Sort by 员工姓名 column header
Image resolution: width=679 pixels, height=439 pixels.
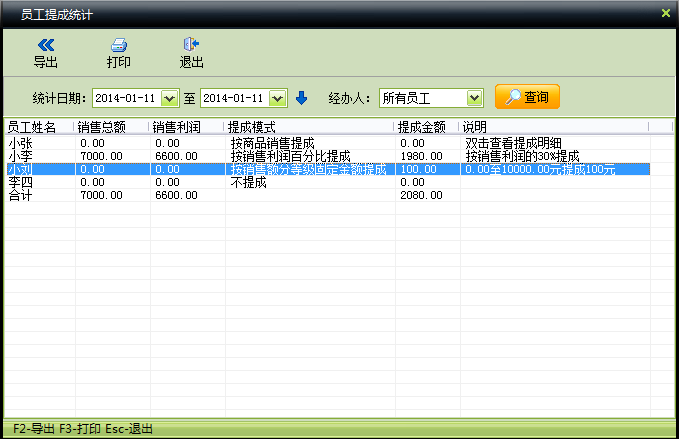[x=39, y=127]
